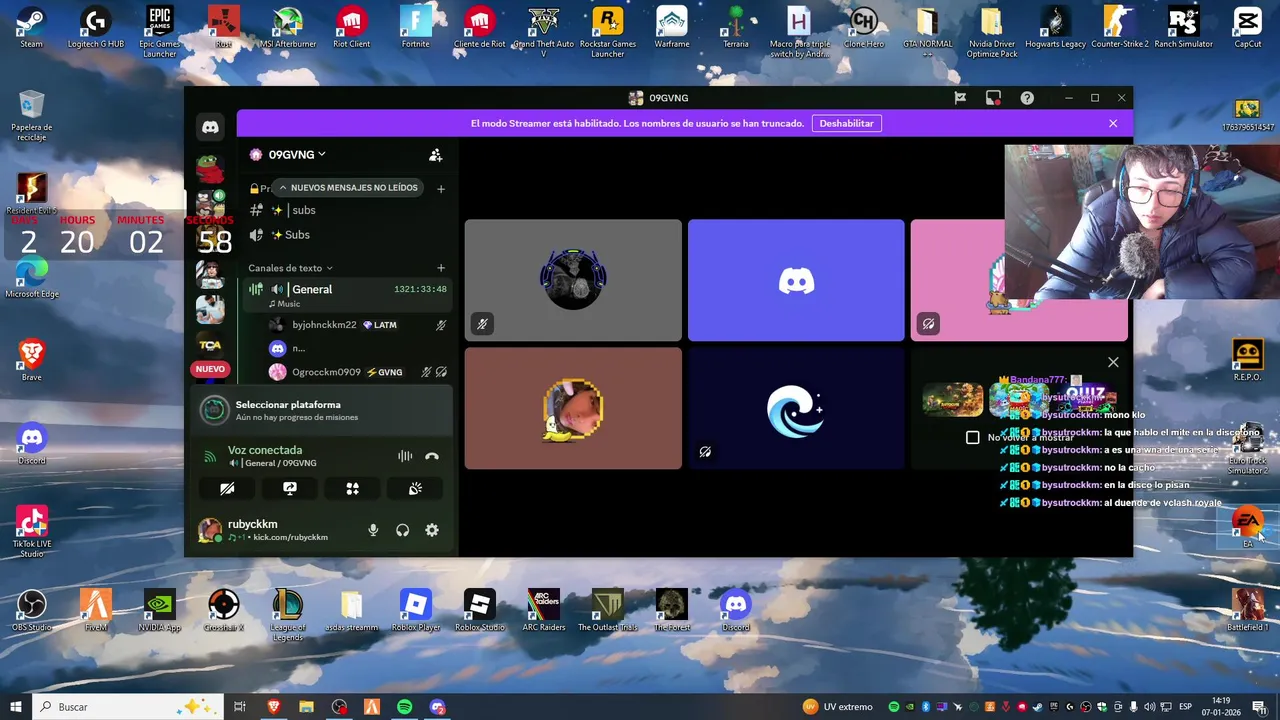The height and width of the screenshot is (720, 1280).
Task: Click the Buscar taskbar search box
Action: pos(130,707)
